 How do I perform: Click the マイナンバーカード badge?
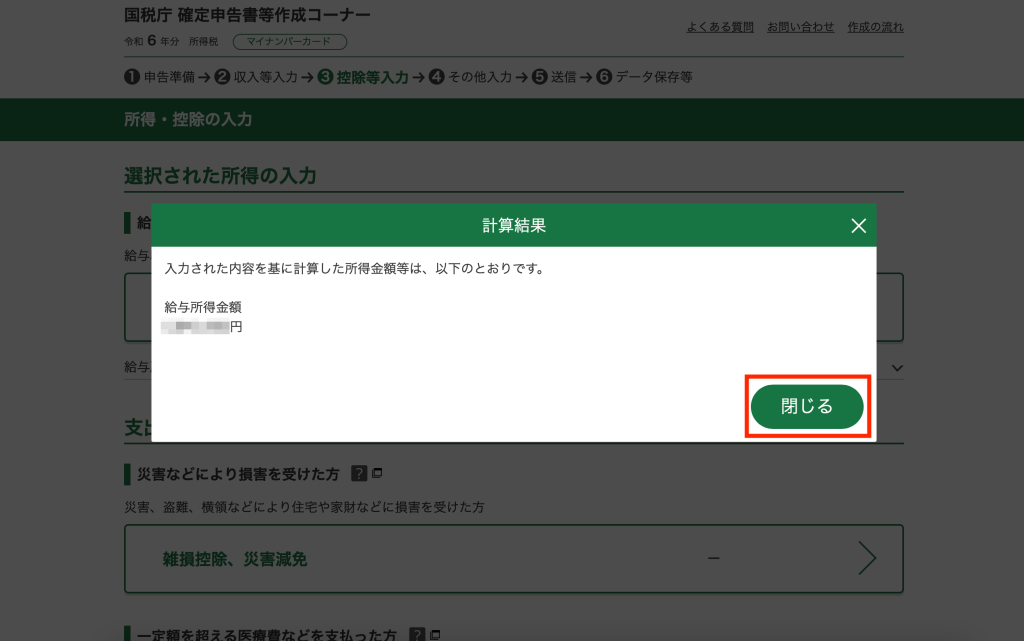tap(289, 42)
